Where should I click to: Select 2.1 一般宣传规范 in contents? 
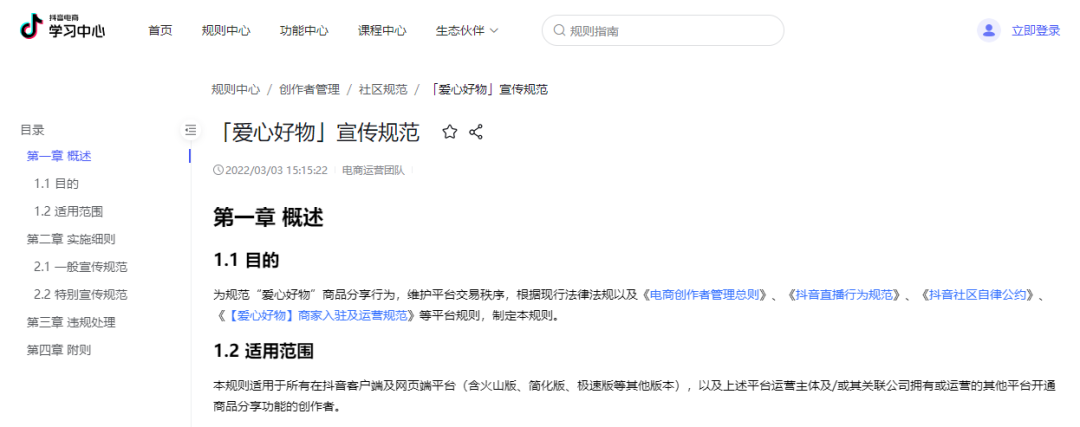point(81,267)
